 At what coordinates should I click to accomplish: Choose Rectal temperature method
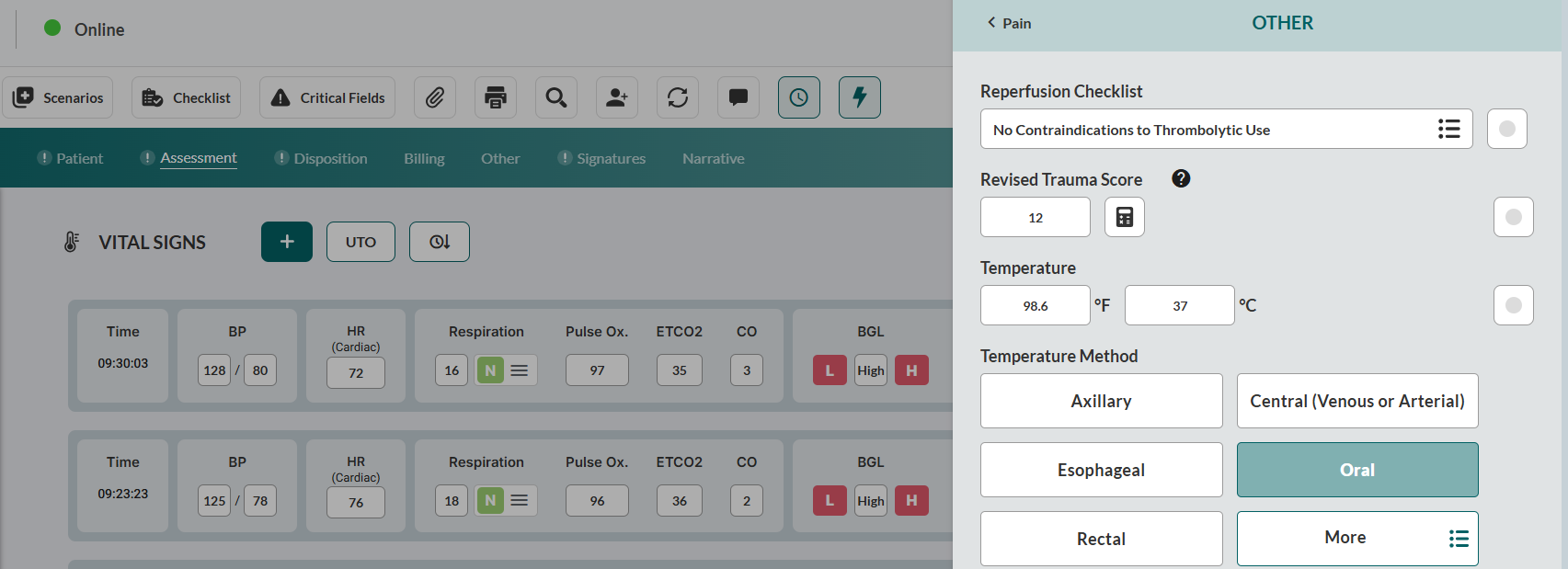point(1102,539)
